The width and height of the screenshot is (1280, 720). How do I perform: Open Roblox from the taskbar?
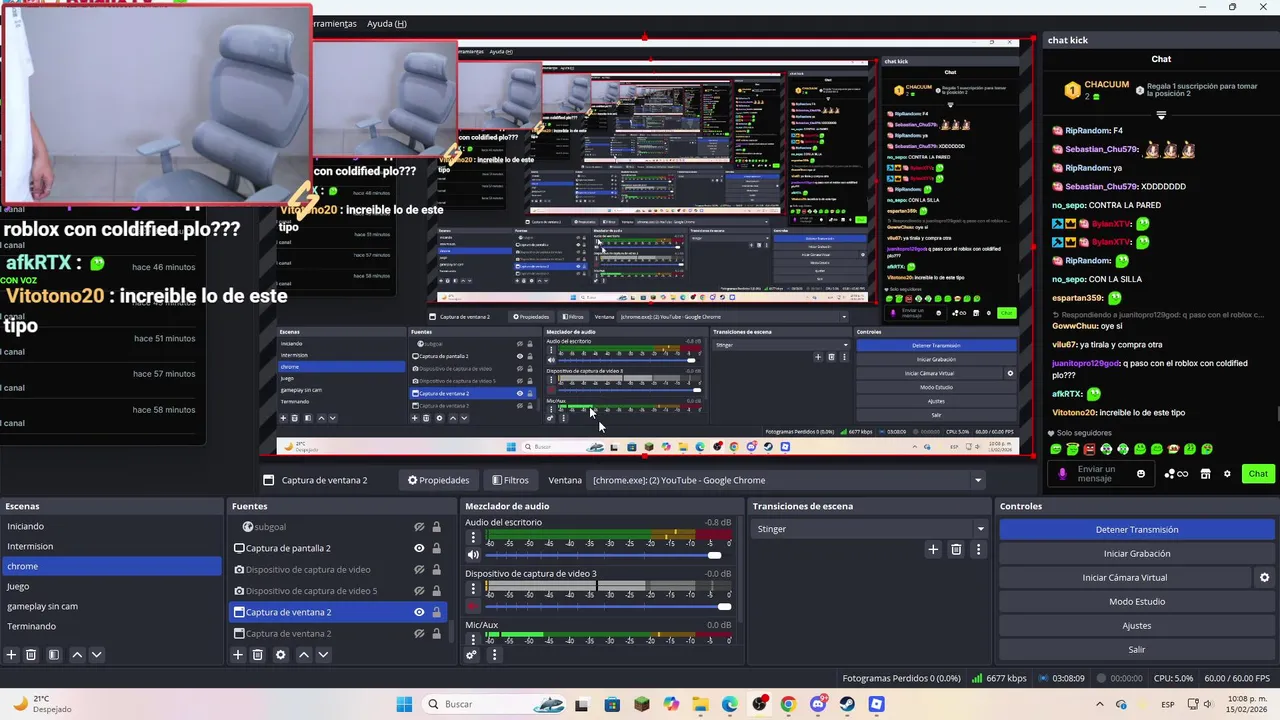pyautogui.click(x=876, y=704)
